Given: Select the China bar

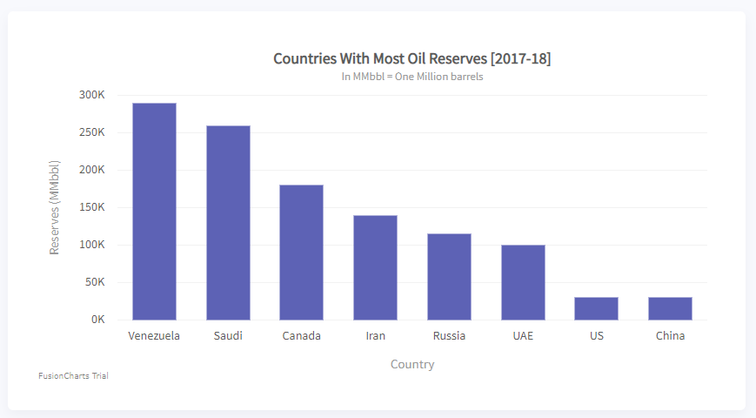Looking at the screenshot, I should [670, 308].
